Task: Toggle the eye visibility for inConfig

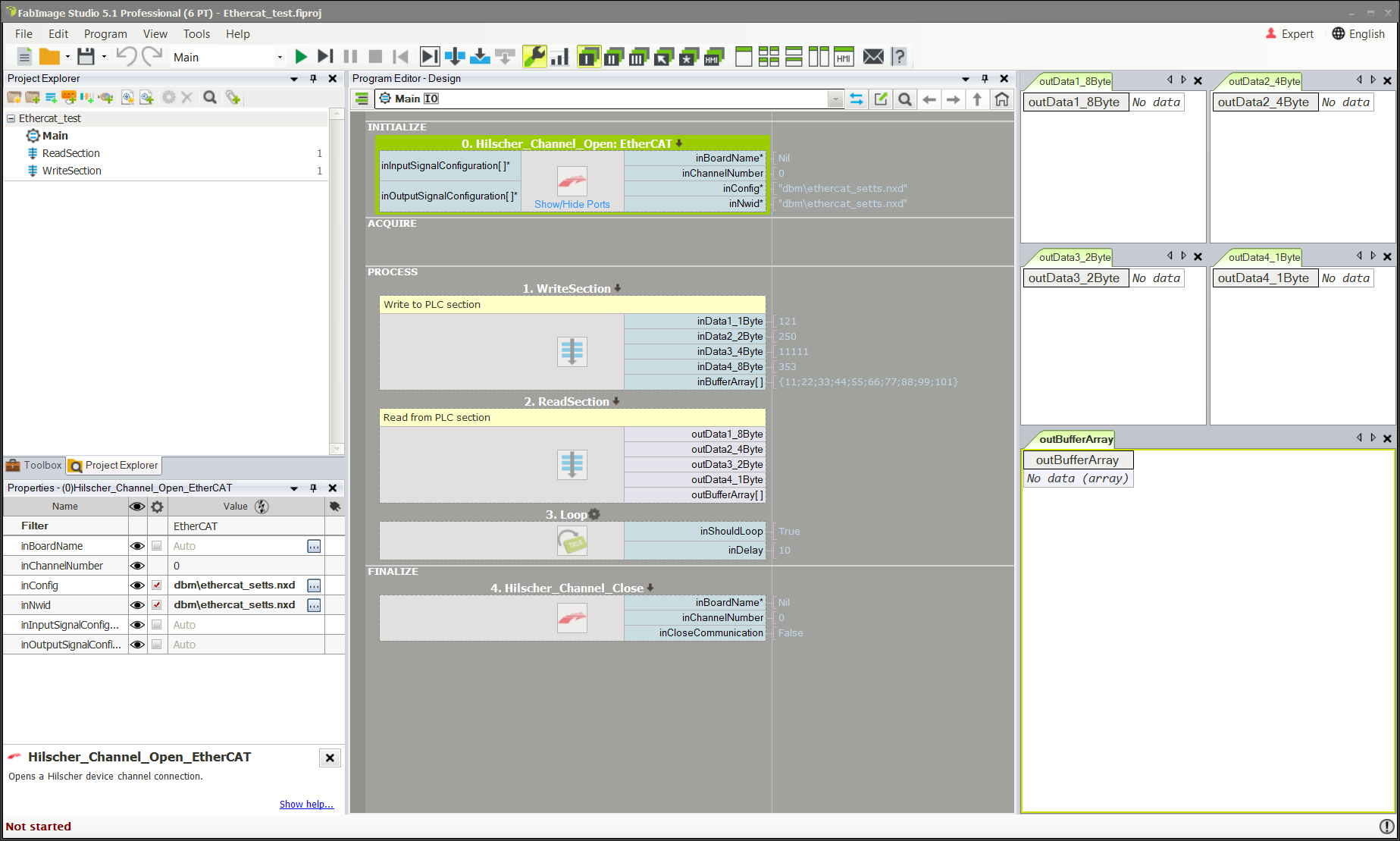Action: [137, 585]
